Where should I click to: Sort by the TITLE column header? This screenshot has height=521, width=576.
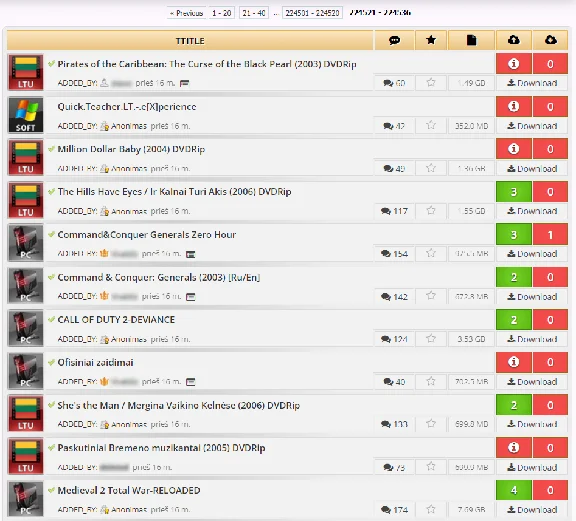tap(190, 40)
